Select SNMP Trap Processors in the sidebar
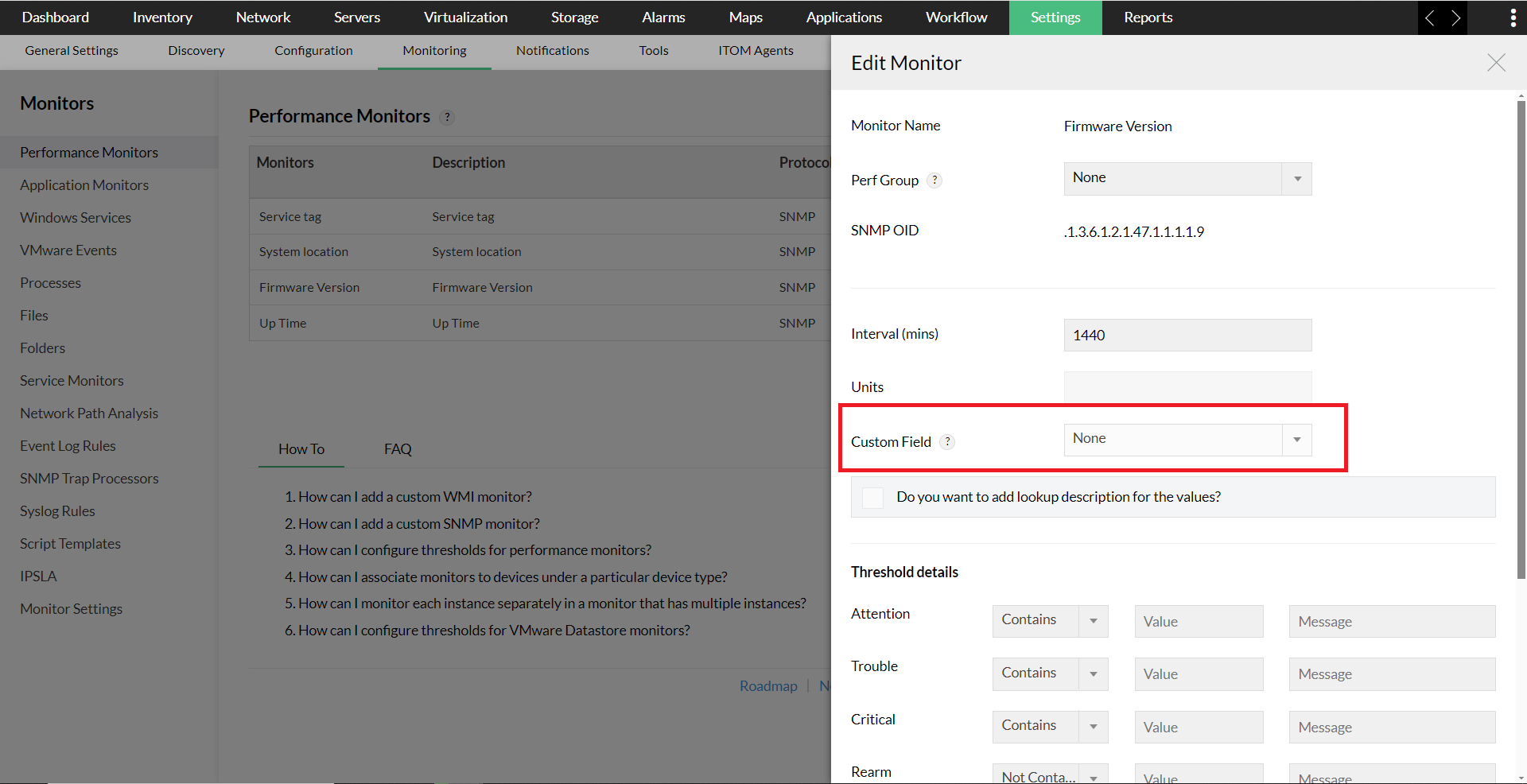Viewport: 1527px width, 784px height. 89,478
